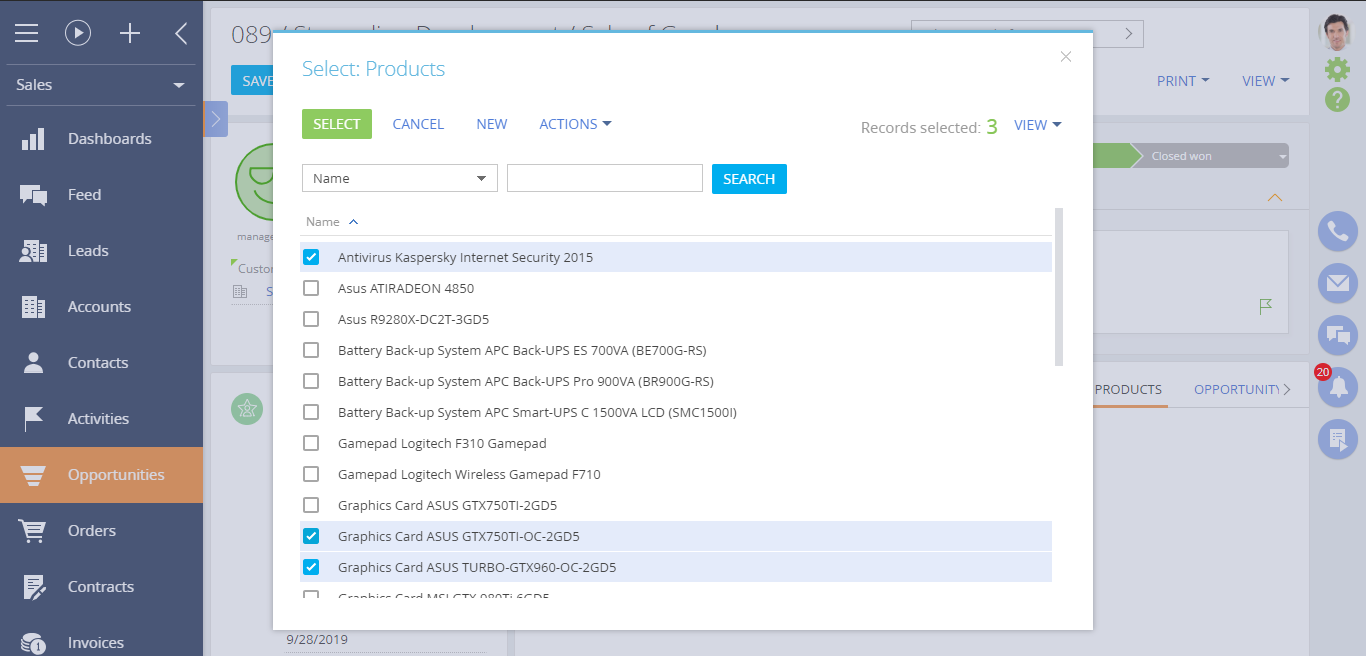
Task: Open the Actions dropdown in dialog
Action: pyautogui.click(x=575, y=124)
